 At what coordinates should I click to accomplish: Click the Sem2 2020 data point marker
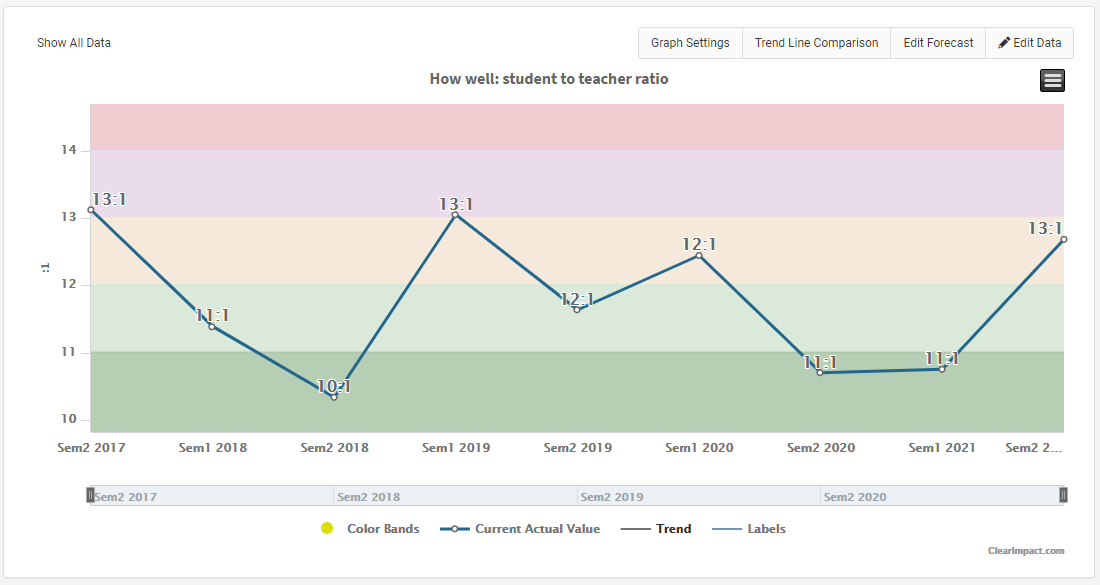(x=820, y=373)
